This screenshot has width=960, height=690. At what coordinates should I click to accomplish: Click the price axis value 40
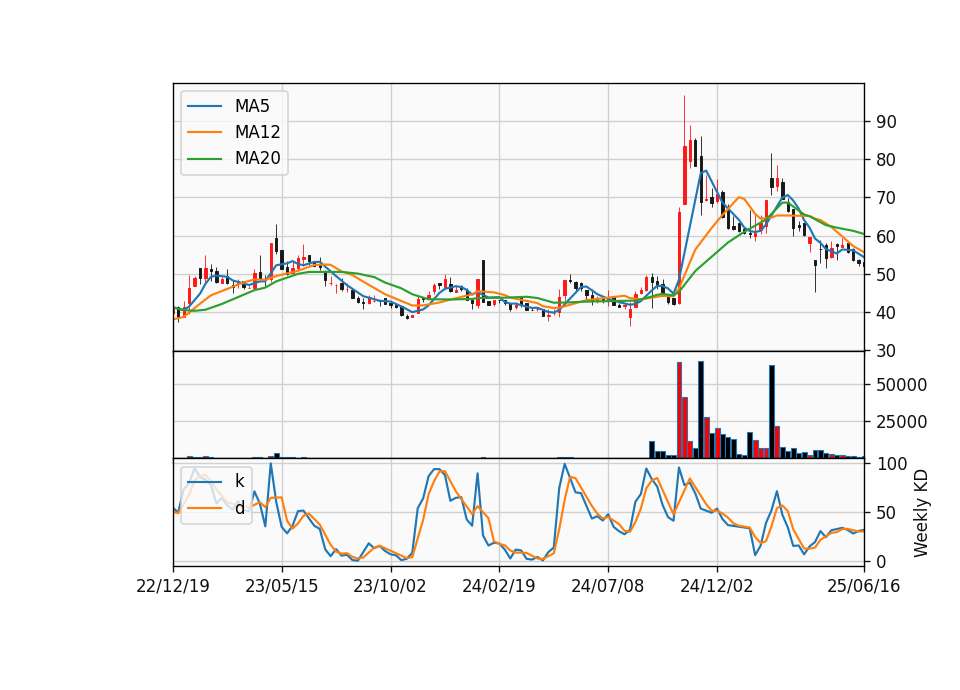coord(886,313)
